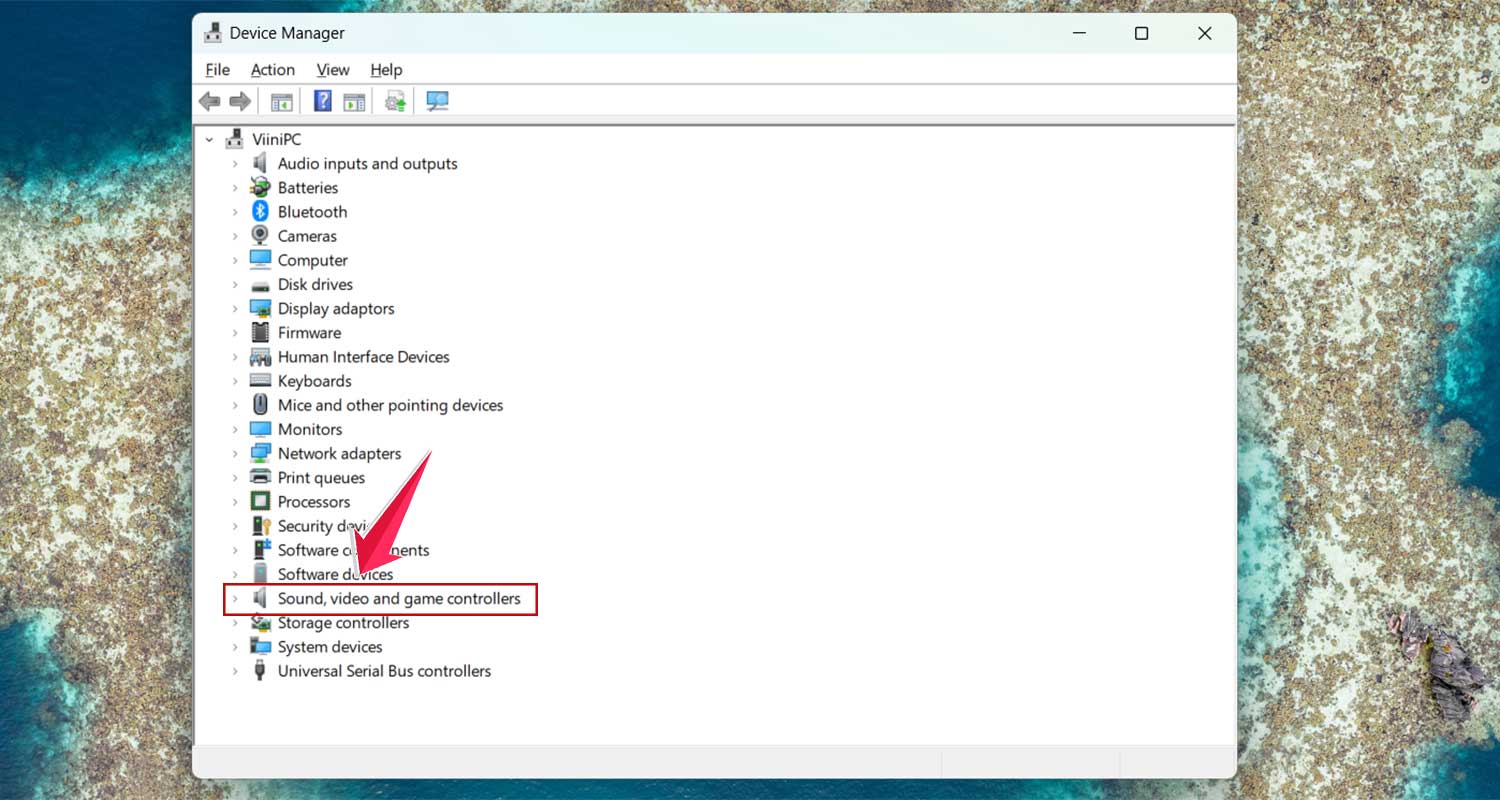Click the Device Manager title bar icon
The width and height of the screenshot is (1500, 800).
[x=213, y=32]
